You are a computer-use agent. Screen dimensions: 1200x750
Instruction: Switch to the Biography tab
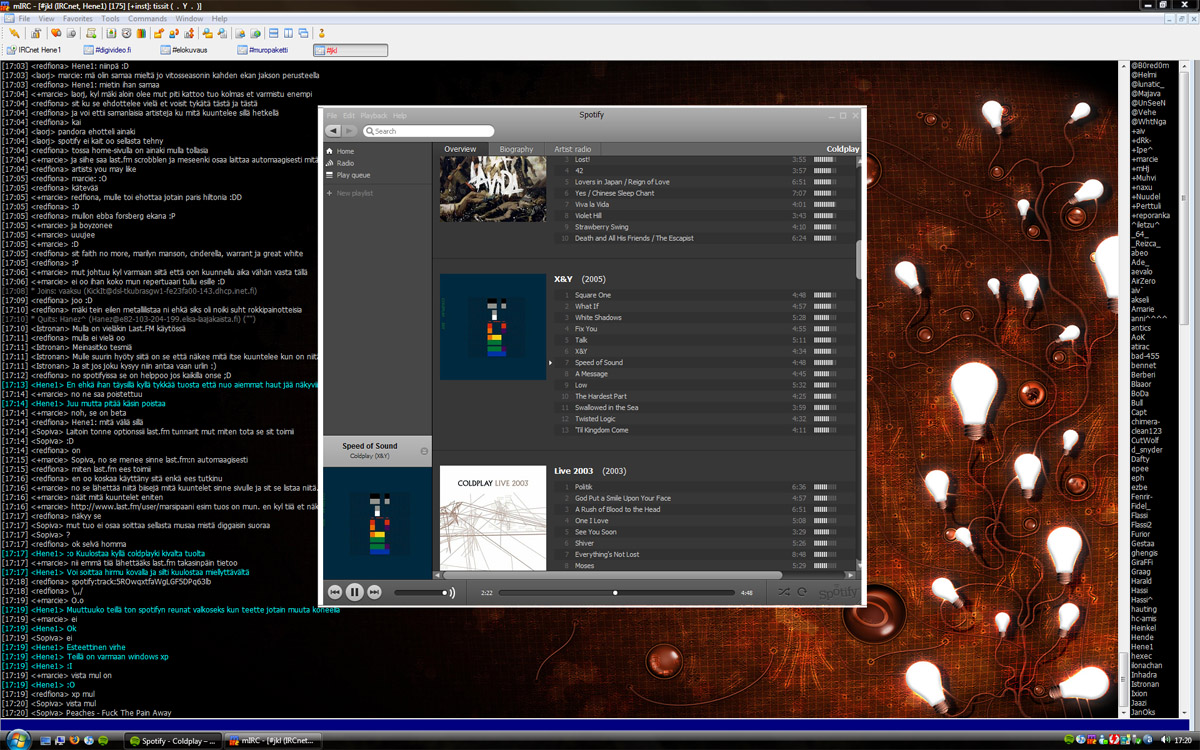click(516, 149)
